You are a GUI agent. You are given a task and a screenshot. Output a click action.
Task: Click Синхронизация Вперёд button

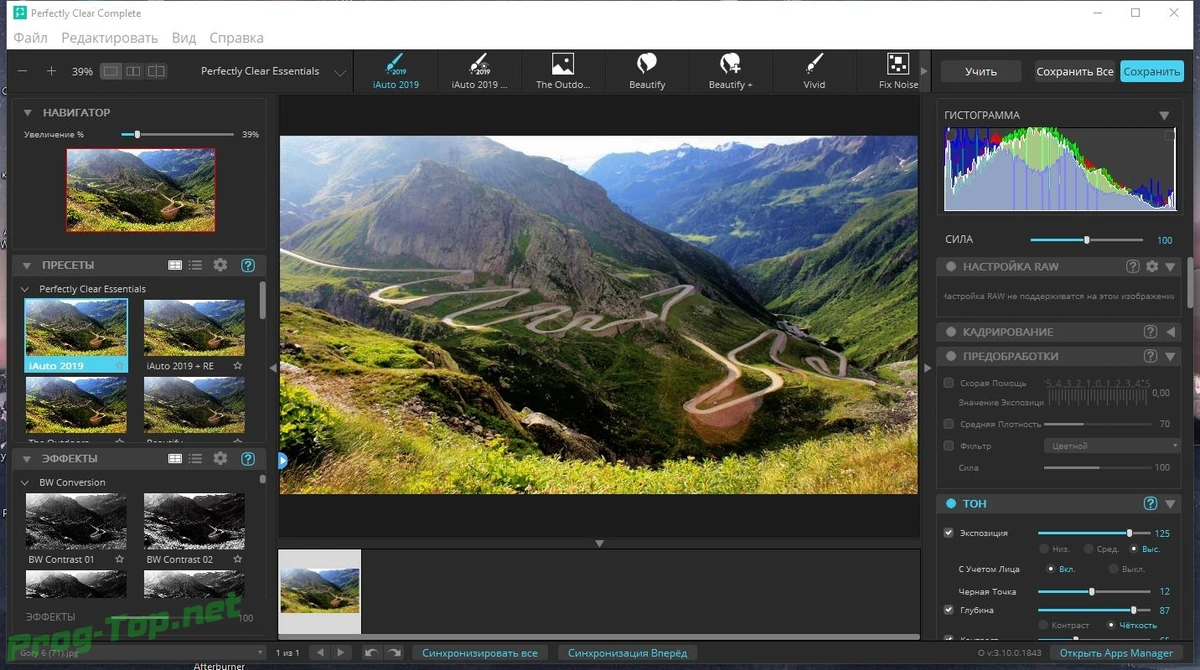(627, 653)
